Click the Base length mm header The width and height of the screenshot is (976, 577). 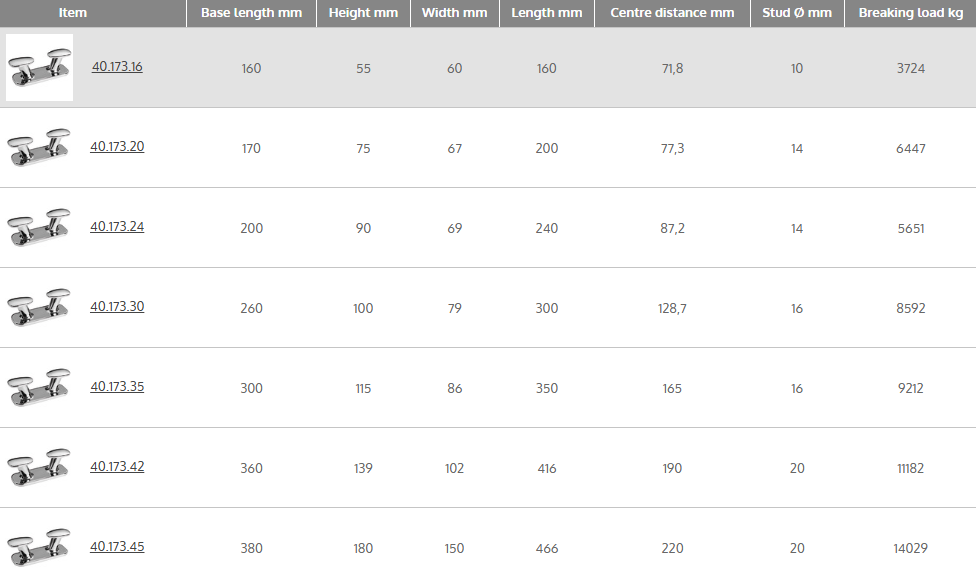[x=251, y=13]
